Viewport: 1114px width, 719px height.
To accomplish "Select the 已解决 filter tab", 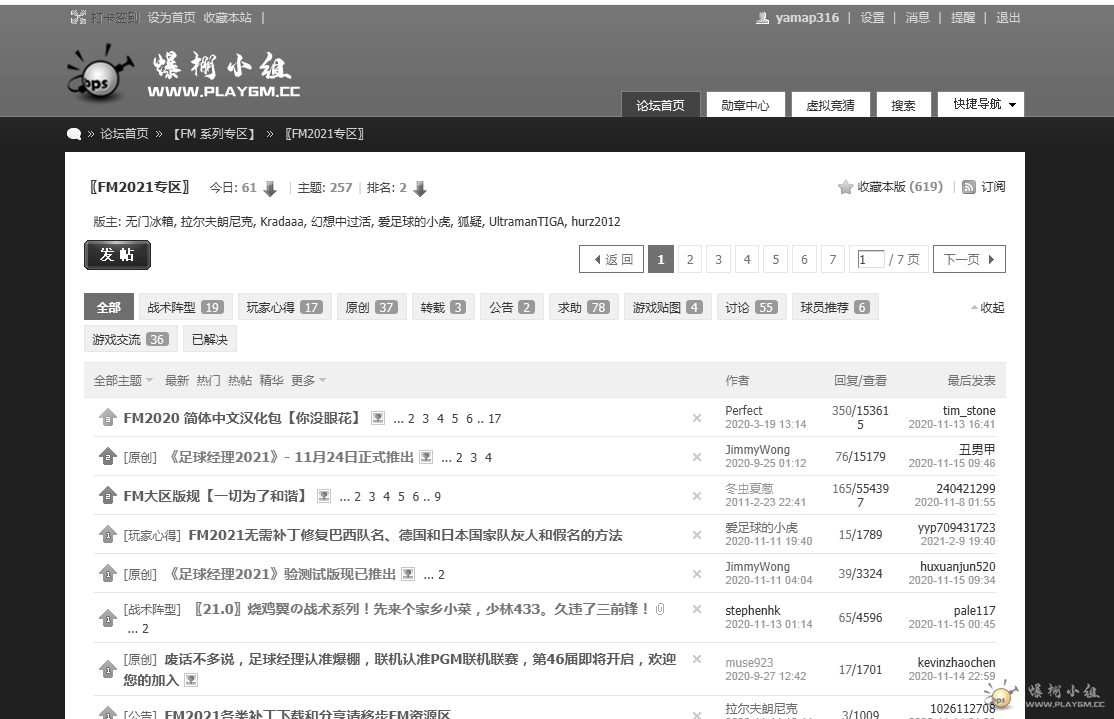I will [x=210, y=339].
